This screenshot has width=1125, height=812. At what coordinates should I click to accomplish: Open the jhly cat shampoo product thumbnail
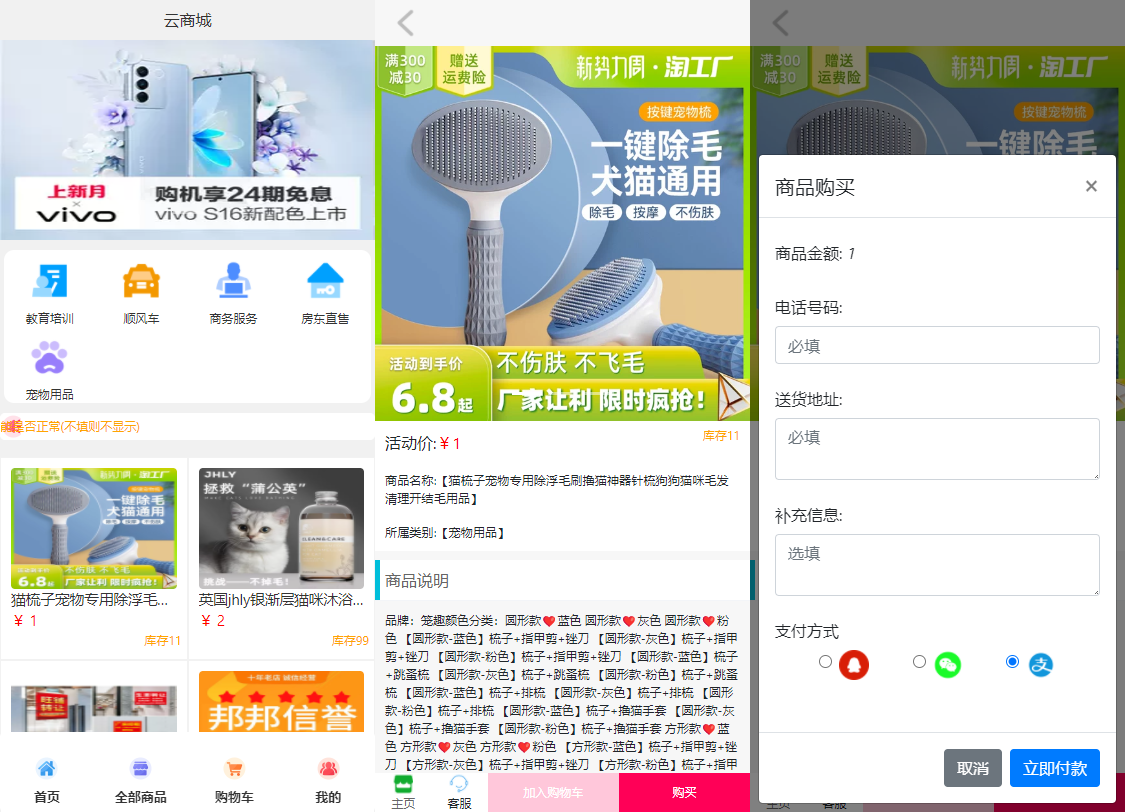[281, 529]
